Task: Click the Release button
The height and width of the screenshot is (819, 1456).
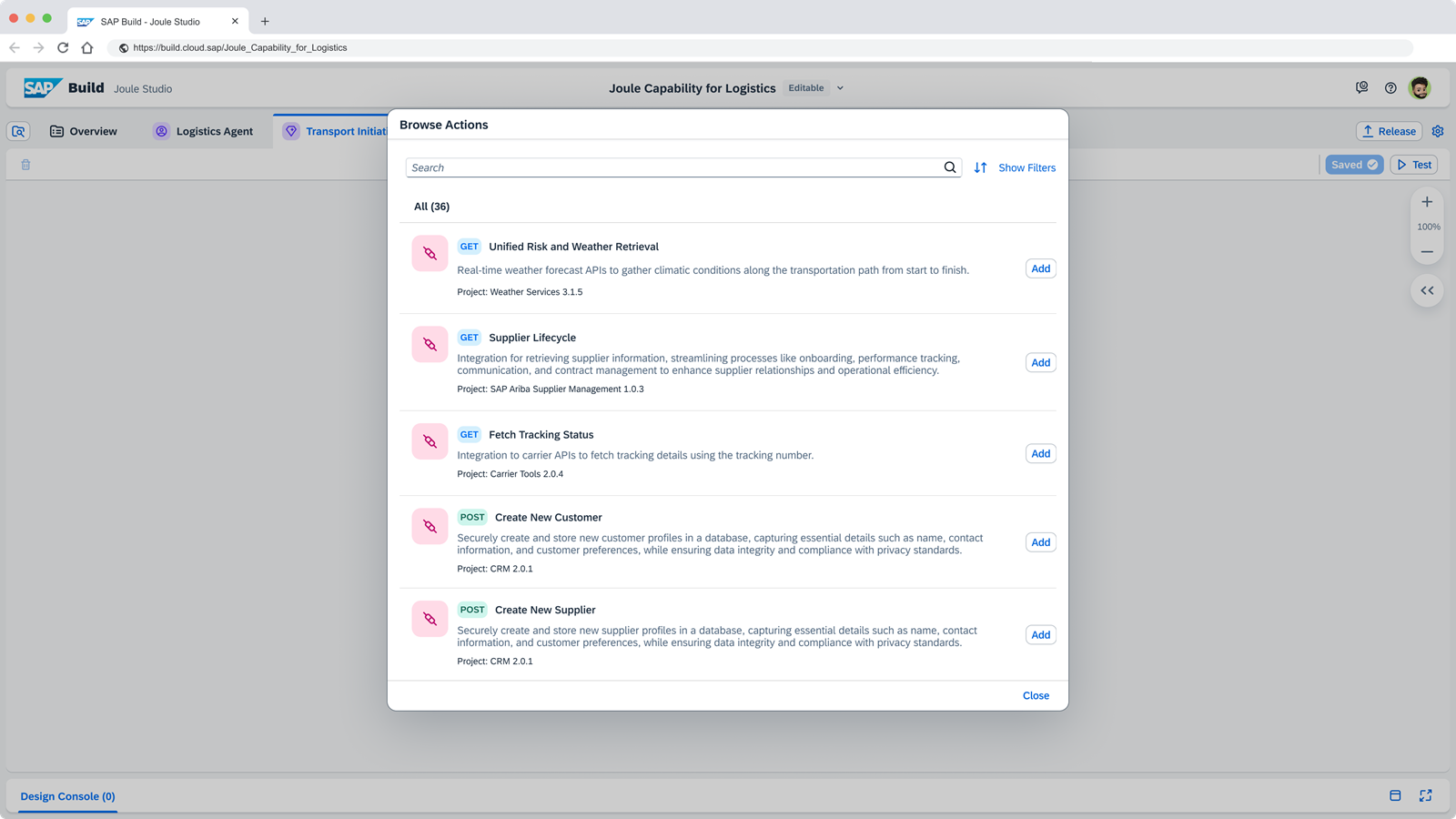Action: (1389, 131)
